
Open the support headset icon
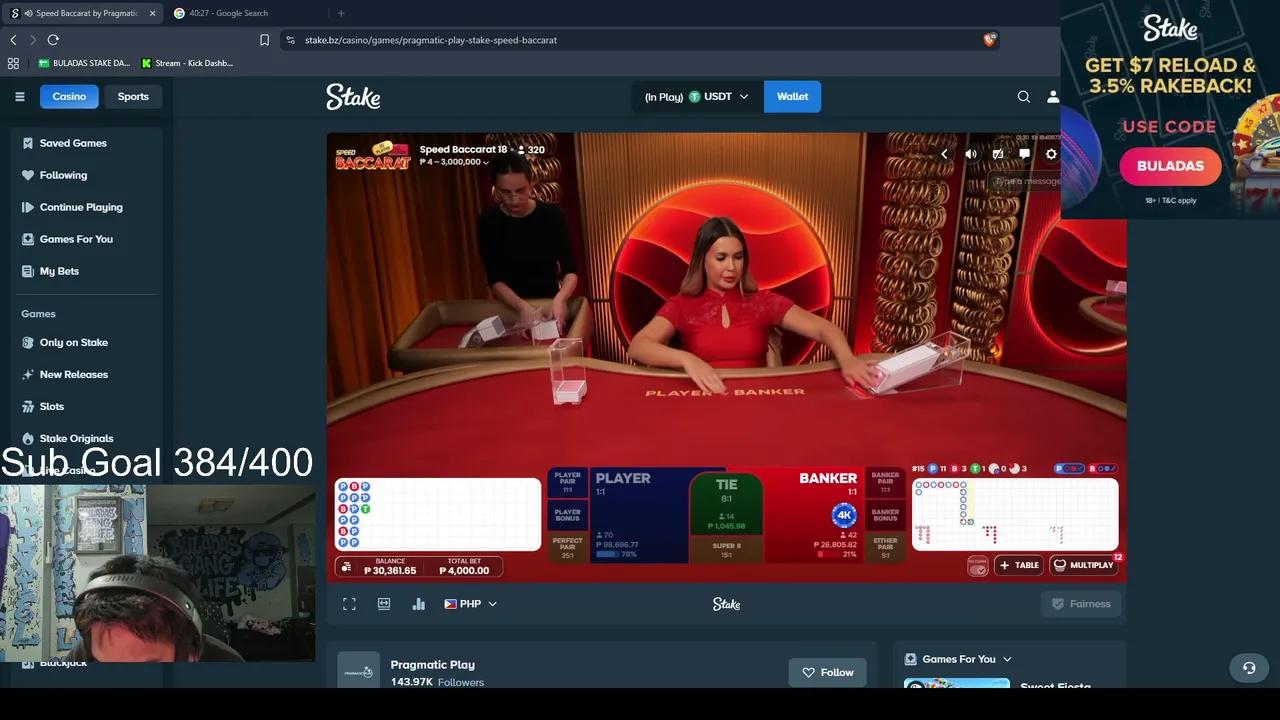pos(1248,668)
